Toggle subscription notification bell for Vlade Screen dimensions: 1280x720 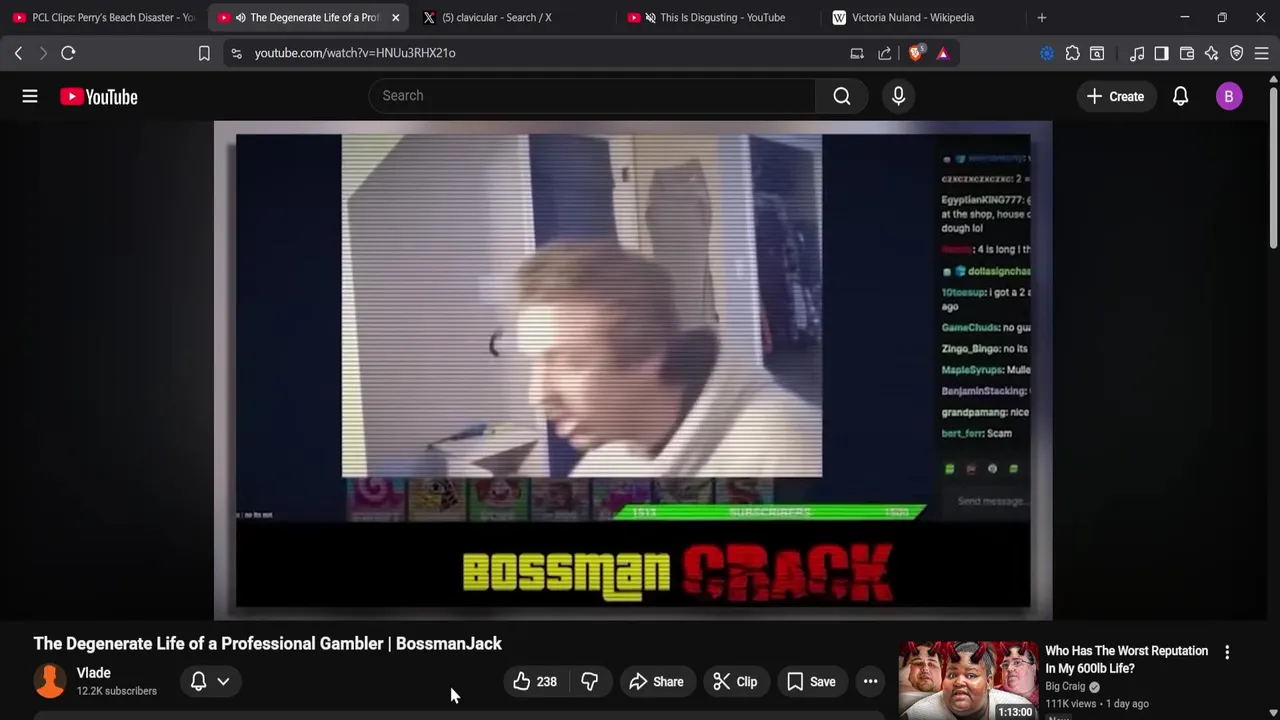pyautogui.click(x=198, y=681)
